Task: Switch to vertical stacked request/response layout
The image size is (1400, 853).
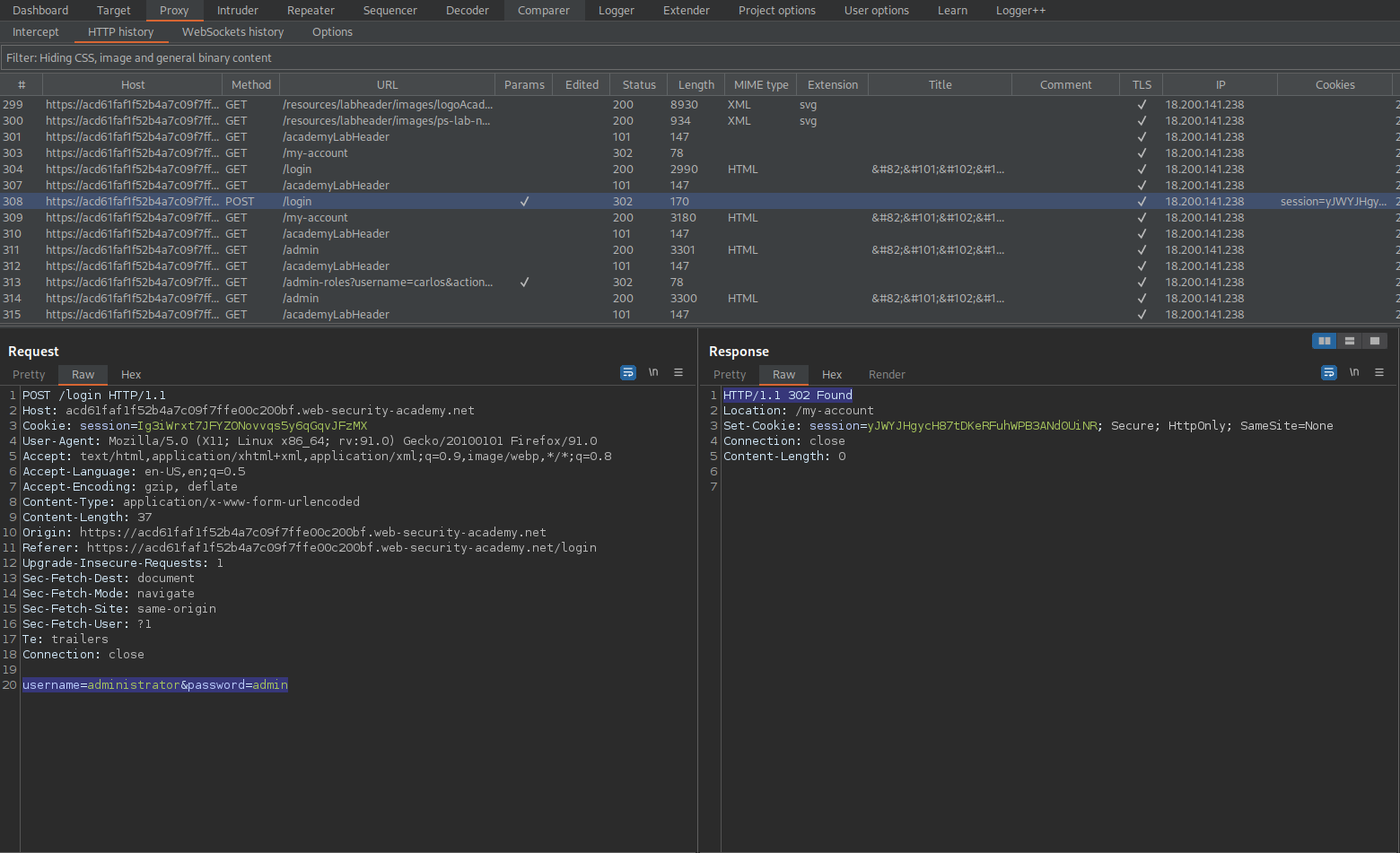Action: (1350, 341)
